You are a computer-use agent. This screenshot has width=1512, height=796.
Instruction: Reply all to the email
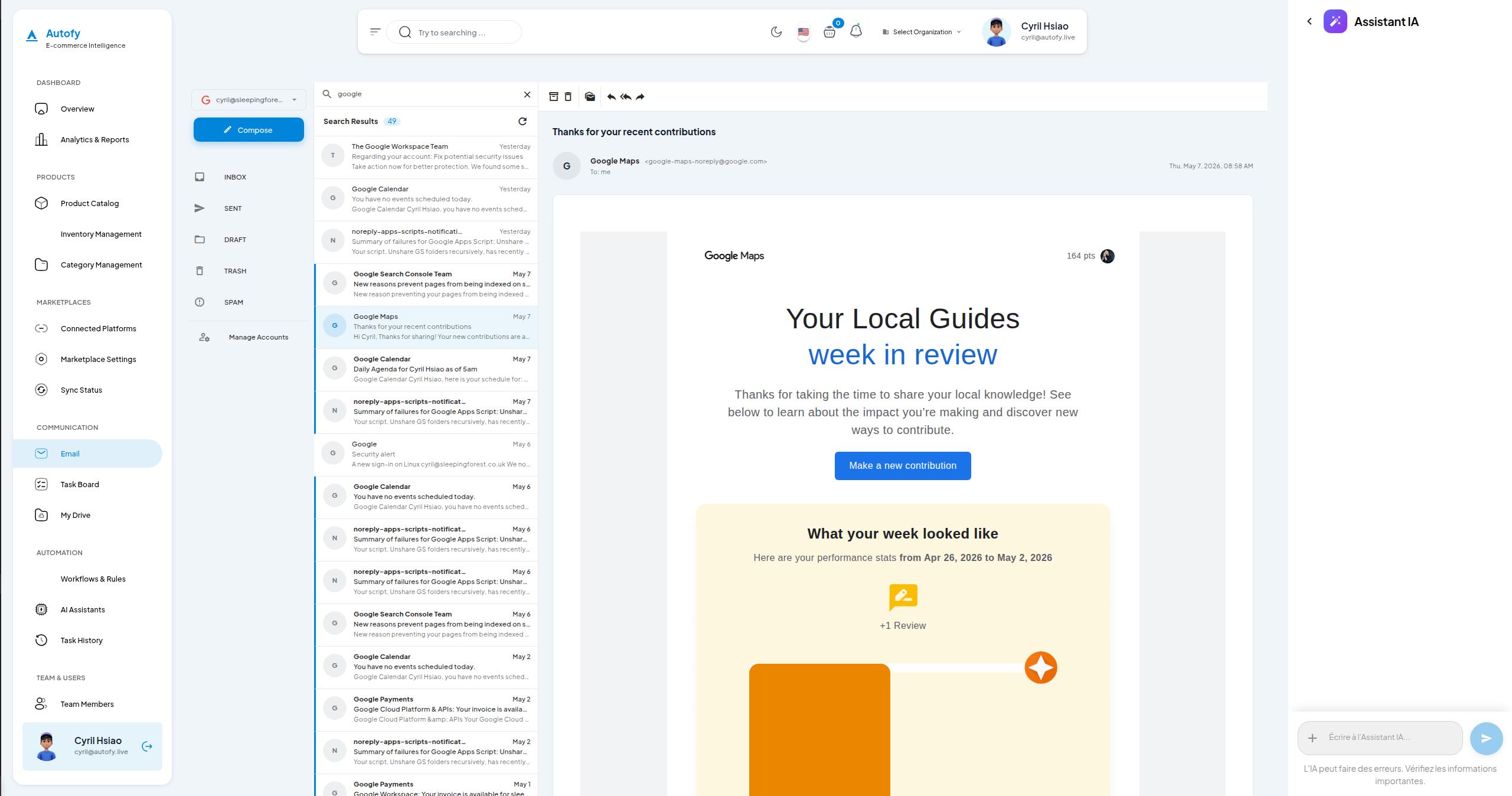pos(626,97)
